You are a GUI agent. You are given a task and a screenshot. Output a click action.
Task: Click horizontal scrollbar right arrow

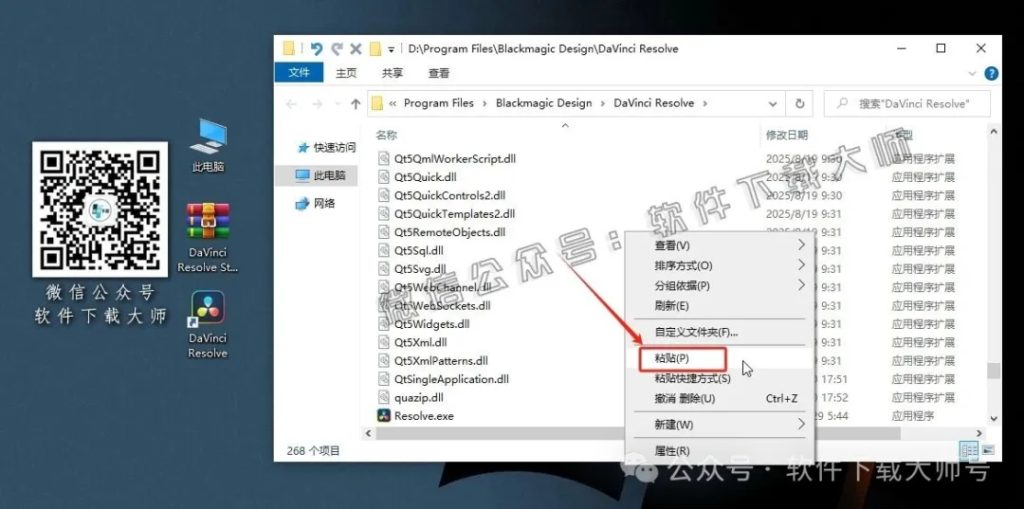(x=979, y=433)
